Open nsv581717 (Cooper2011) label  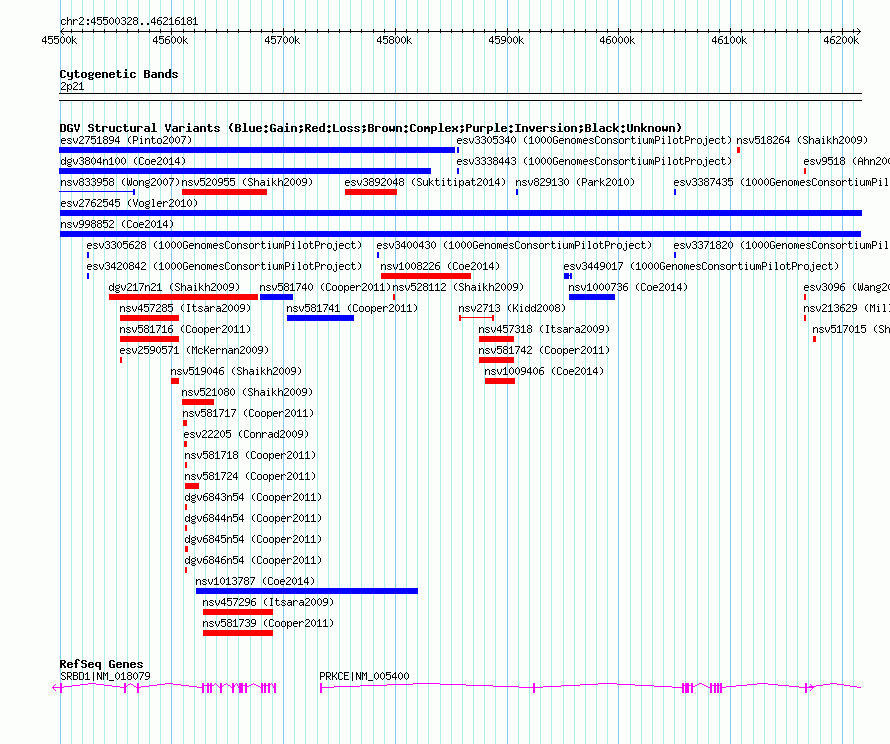(247, 413)
